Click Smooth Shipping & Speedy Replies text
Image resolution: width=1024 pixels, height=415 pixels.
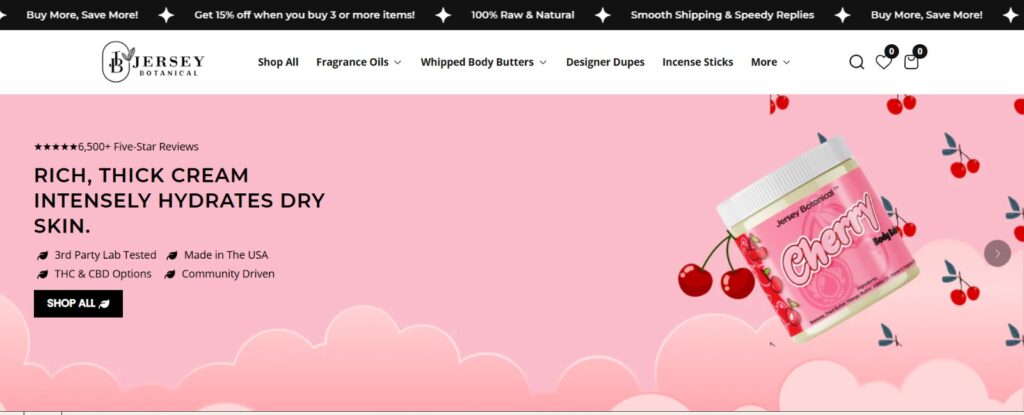click(722, 15)
